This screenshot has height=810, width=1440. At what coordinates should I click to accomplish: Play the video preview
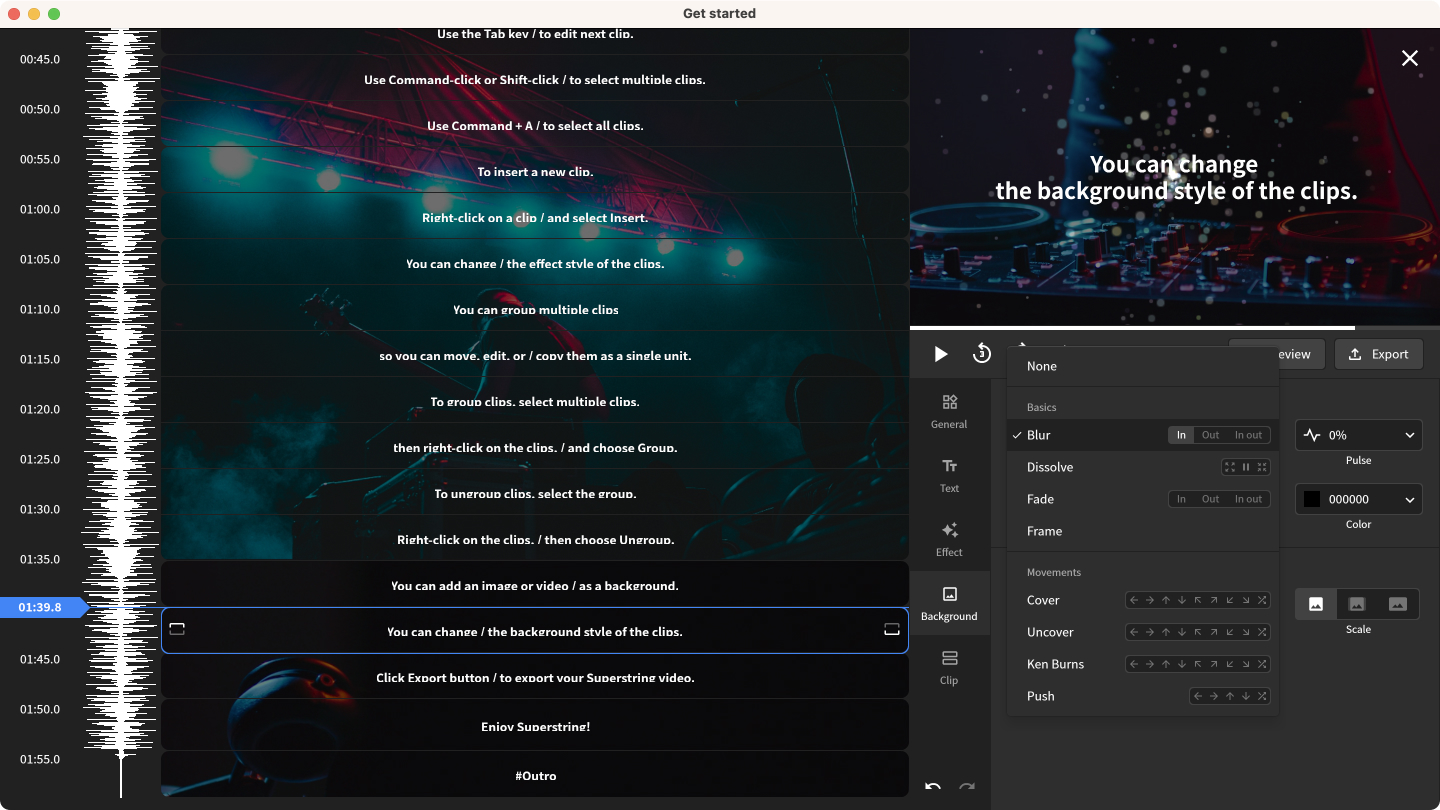[x=940, y=354]
